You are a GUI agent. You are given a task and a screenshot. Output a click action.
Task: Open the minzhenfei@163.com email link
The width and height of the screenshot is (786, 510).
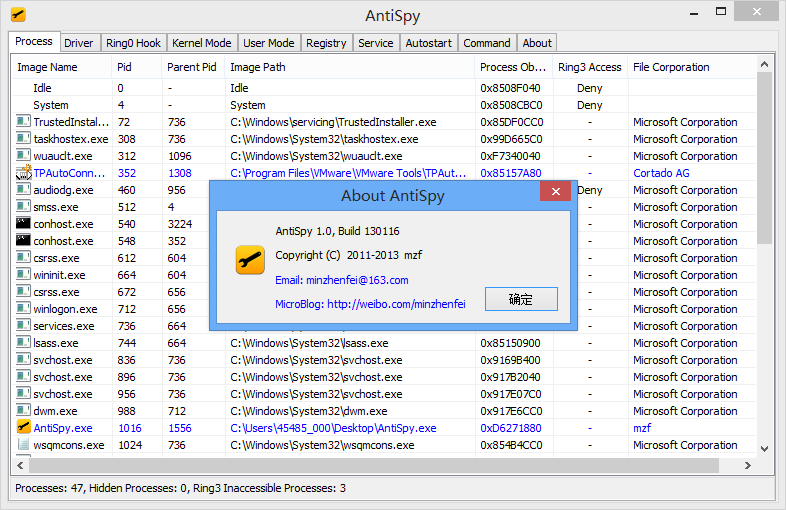click(x=341, y=280)
